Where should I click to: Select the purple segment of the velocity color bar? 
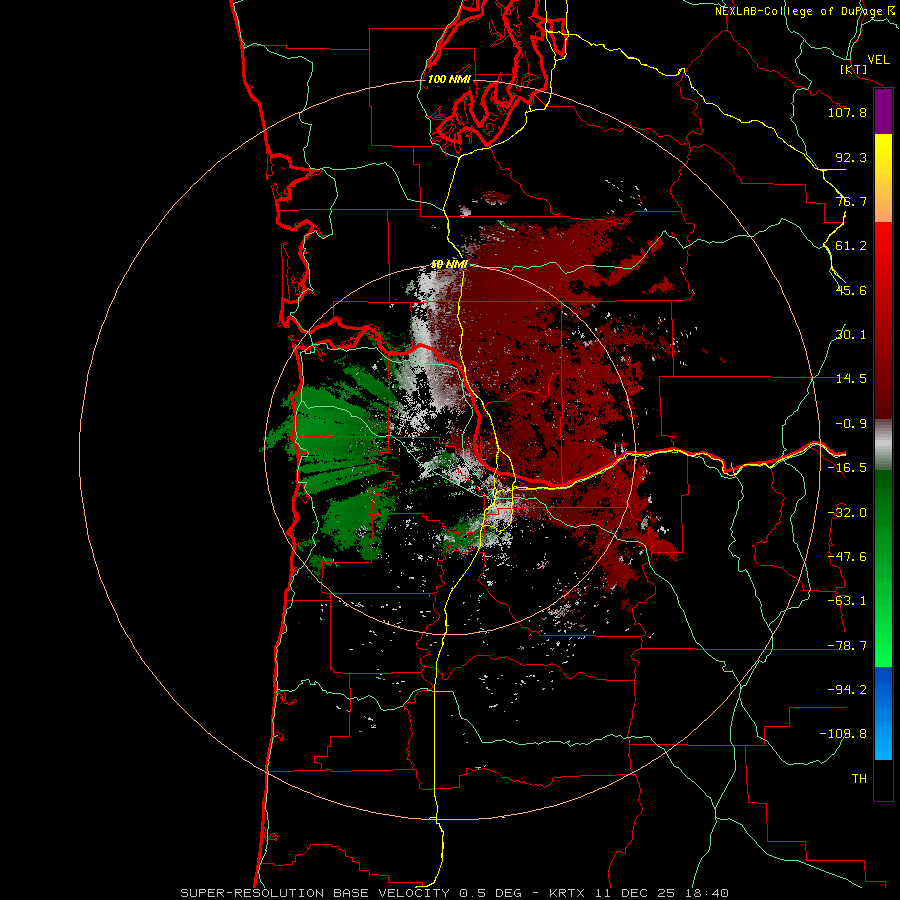coord(883,112)
